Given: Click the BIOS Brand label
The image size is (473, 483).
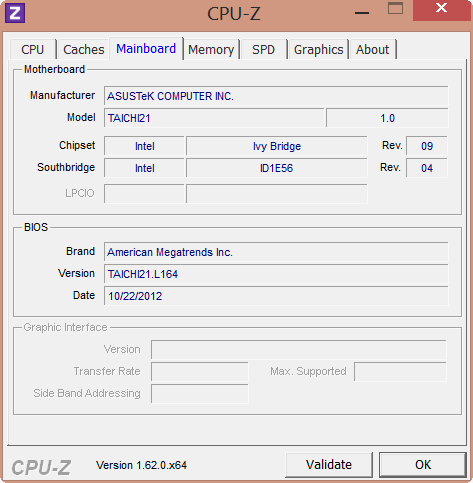Looking at the screenshot, I should (x=80, y=251).
